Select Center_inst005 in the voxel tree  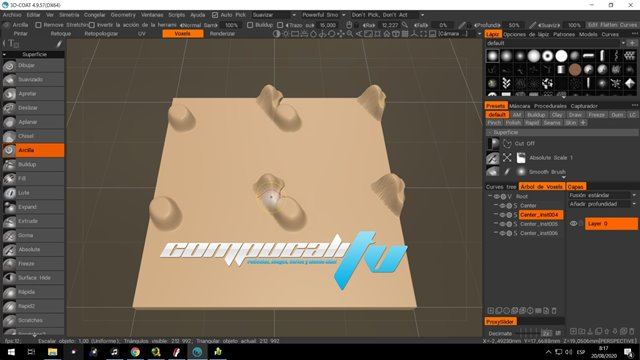coord(539,224)
